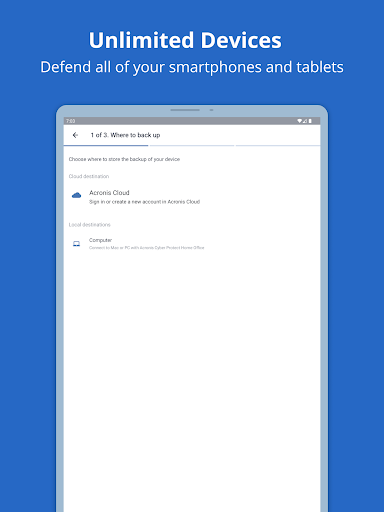Click the third step progress segment

tap(278, 146)
